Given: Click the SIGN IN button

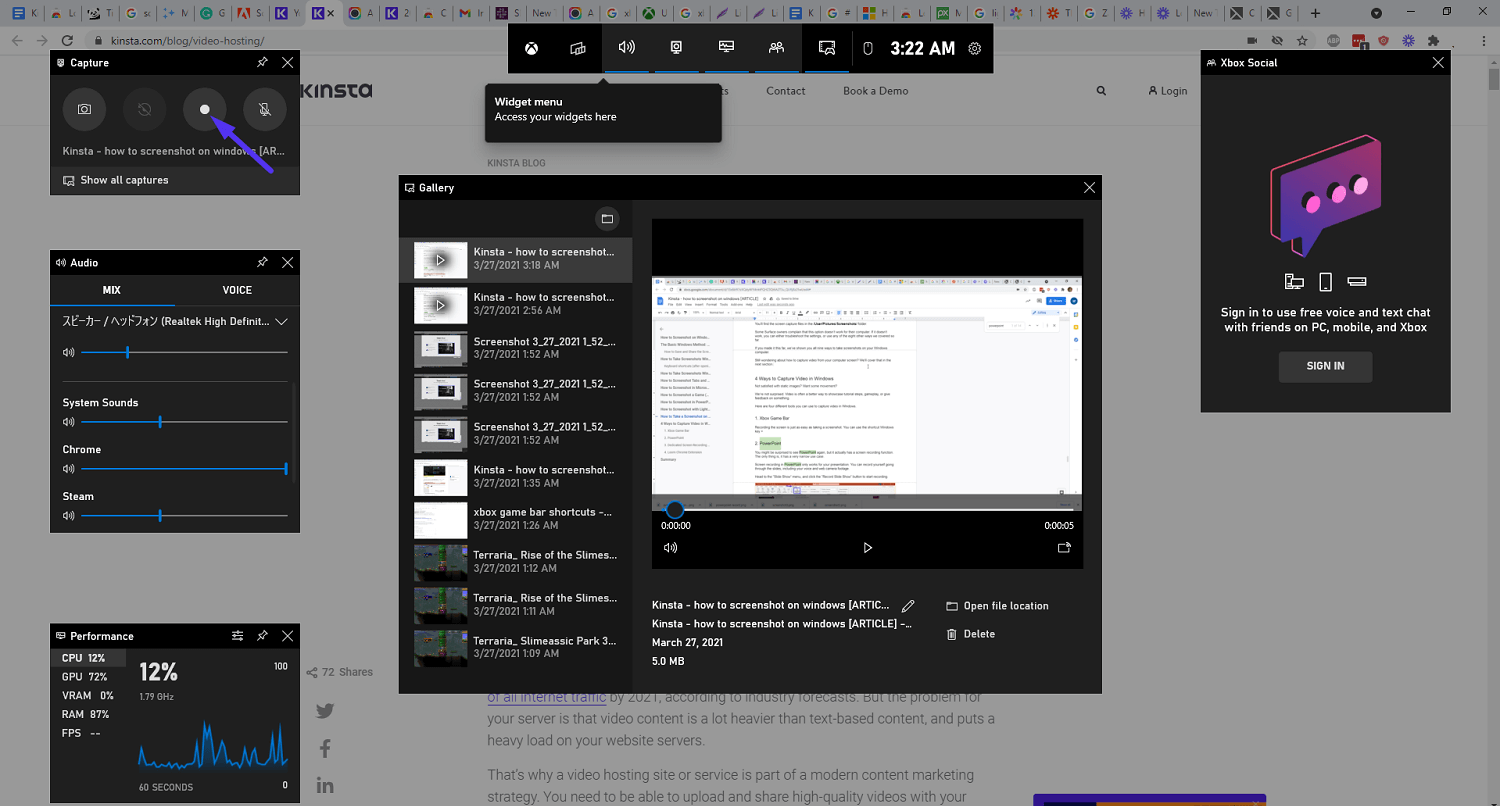Looking at the screenshot, I should coord(1325,366).
